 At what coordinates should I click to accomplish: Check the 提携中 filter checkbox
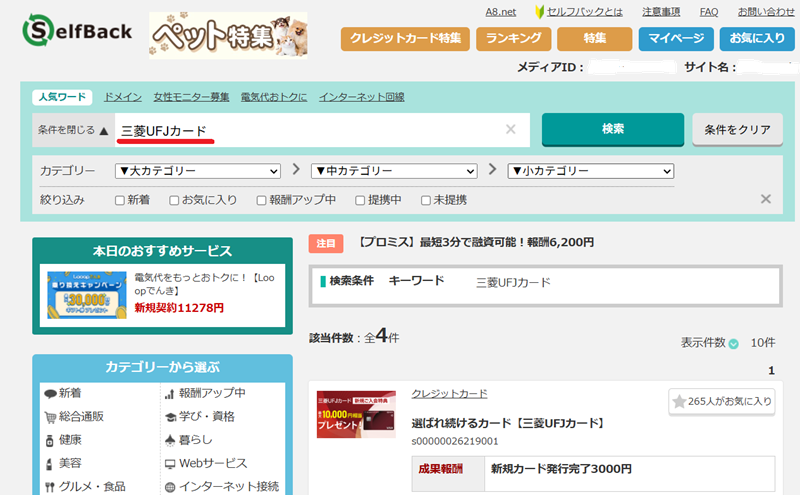click(x=360, y=201)
